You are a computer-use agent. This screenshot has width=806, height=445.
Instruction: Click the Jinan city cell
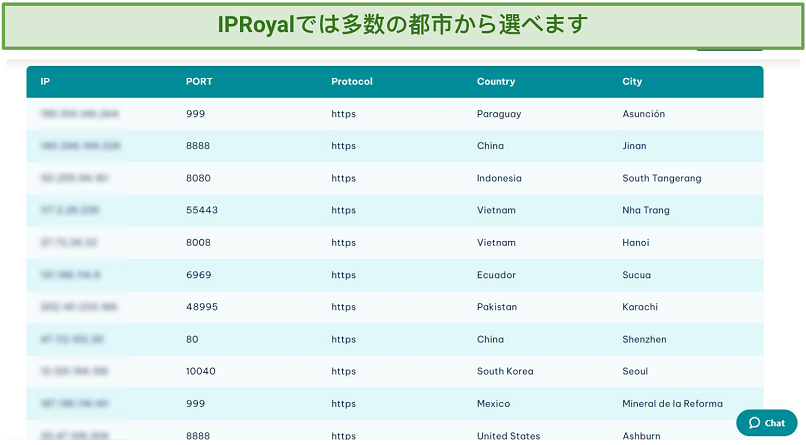point(634,145)
